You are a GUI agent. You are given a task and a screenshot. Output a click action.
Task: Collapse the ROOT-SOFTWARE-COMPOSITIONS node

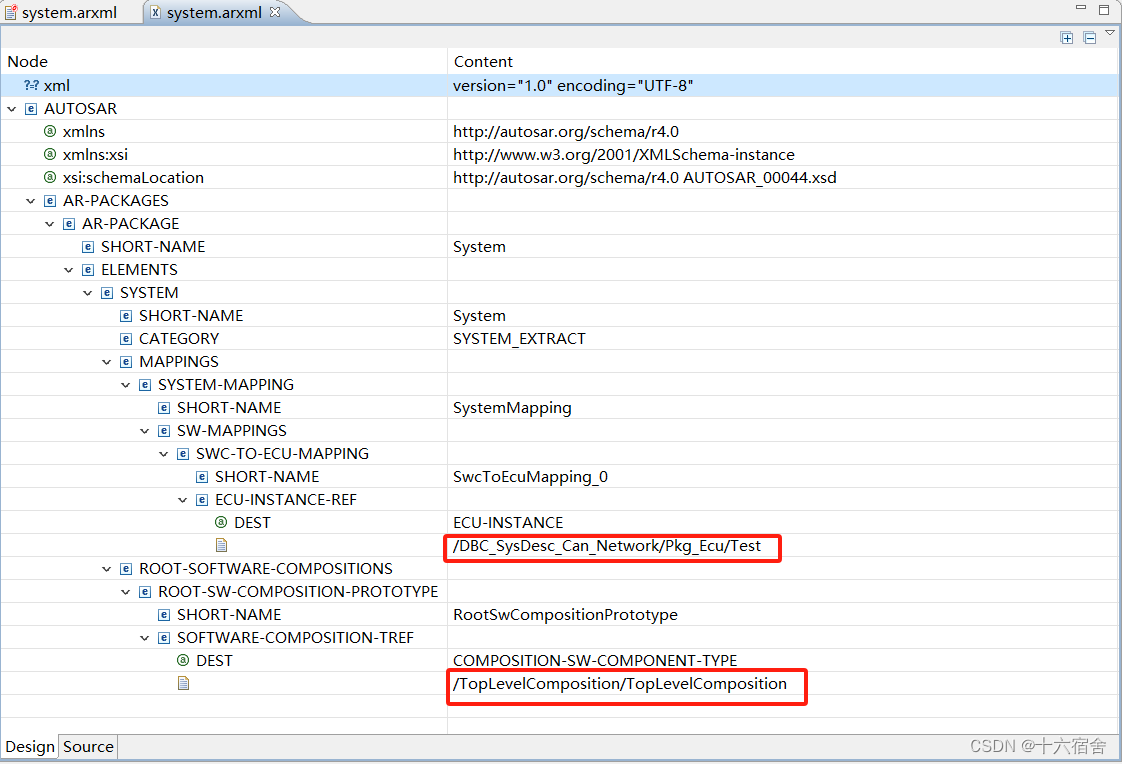(107, 569)
